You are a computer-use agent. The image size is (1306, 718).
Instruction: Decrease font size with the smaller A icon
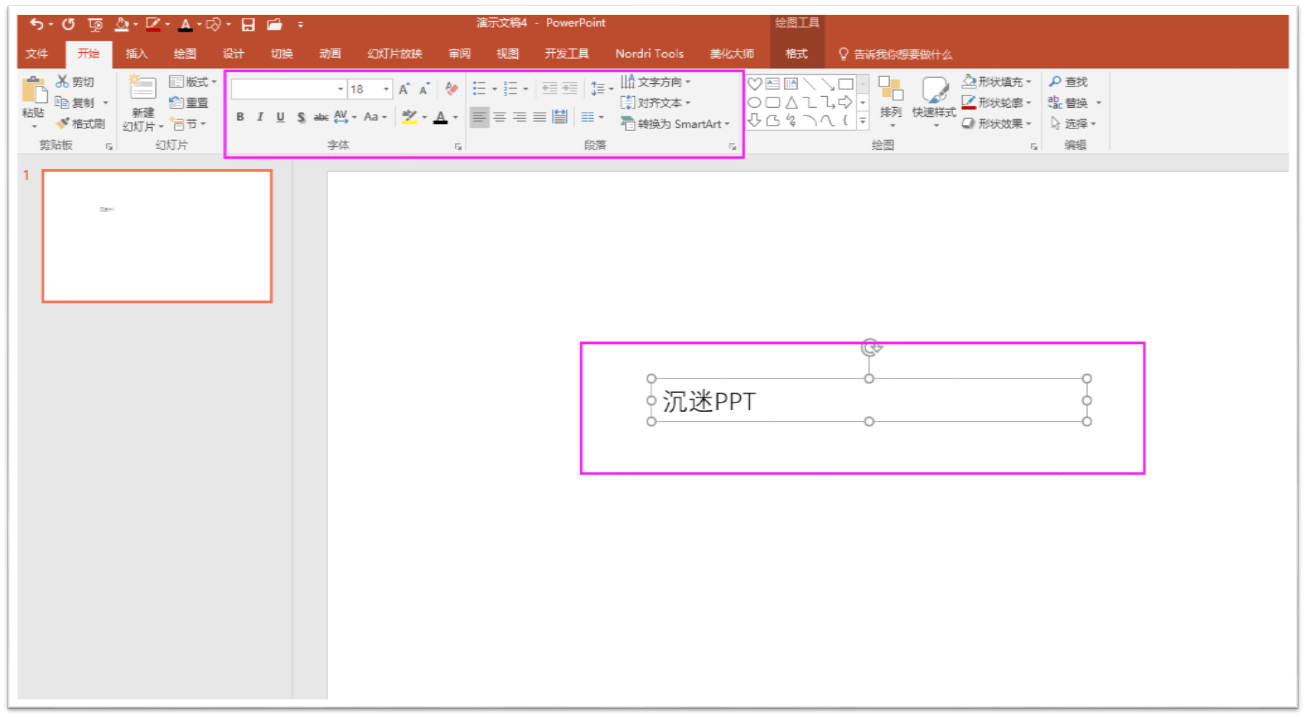[424, 89]
